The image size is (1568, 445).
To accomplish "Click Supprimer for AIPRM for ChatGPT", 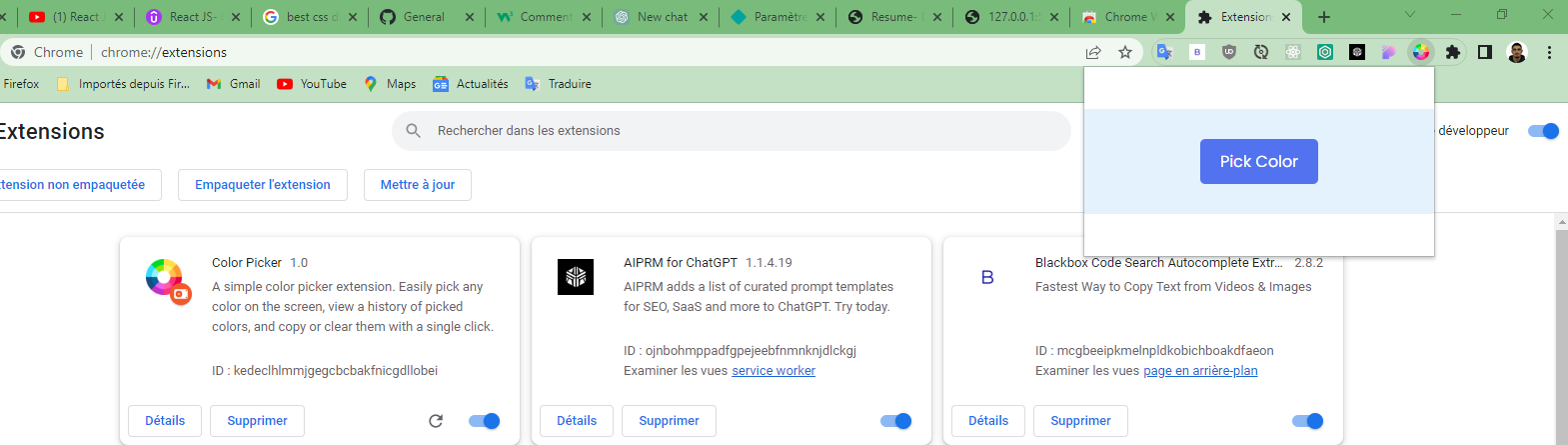I will 669,421.
